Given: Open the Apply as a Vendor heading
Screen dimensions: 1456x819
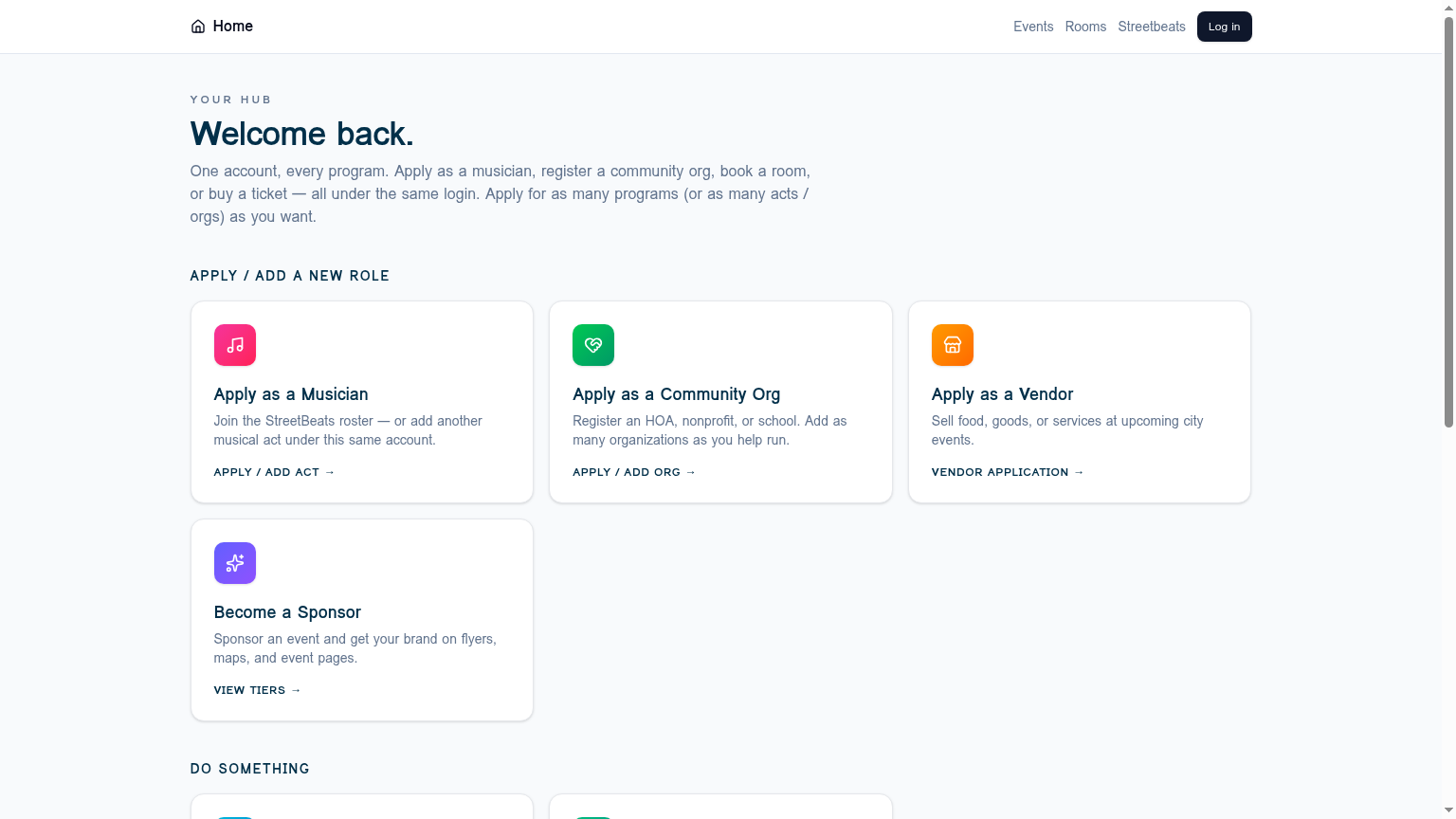Looking at the screenshot, I should point(1002,394).
